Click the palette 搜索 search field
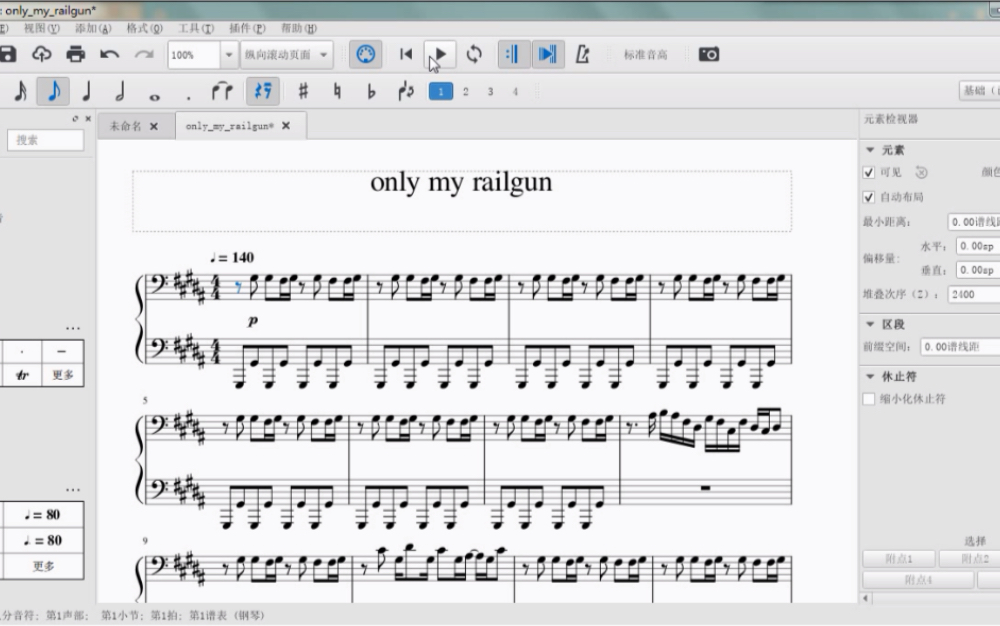 [46, 140]
